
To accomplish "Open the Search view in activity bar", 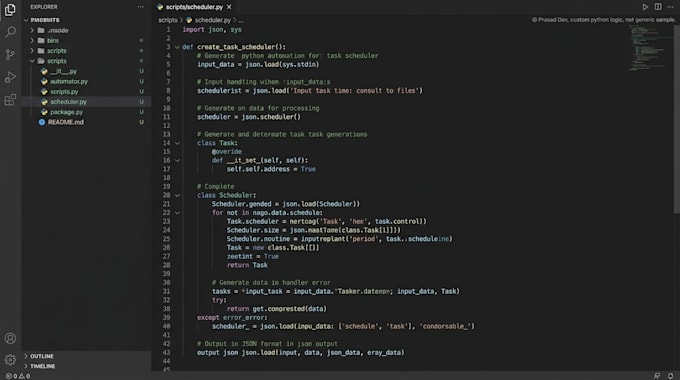I will tap(10, 32).
